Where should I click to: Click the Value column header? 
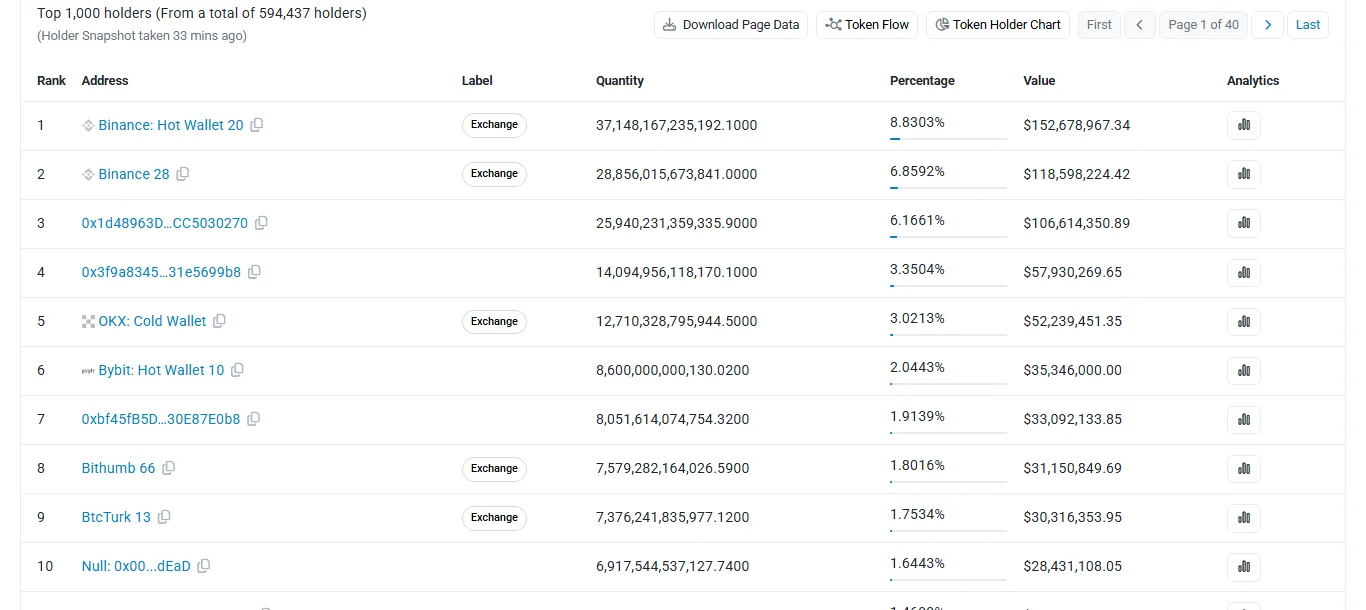[x=1039, y=81]
